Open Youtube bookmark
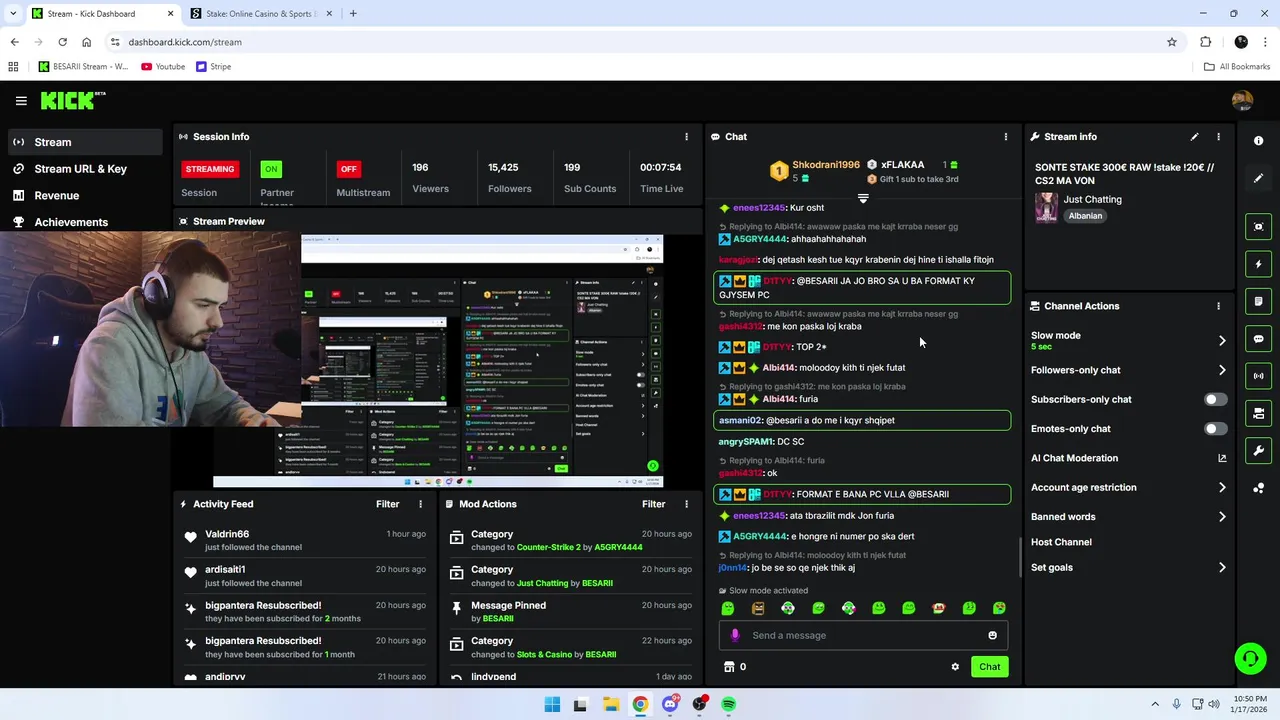The image size is (1280, 720). (163, 67)
